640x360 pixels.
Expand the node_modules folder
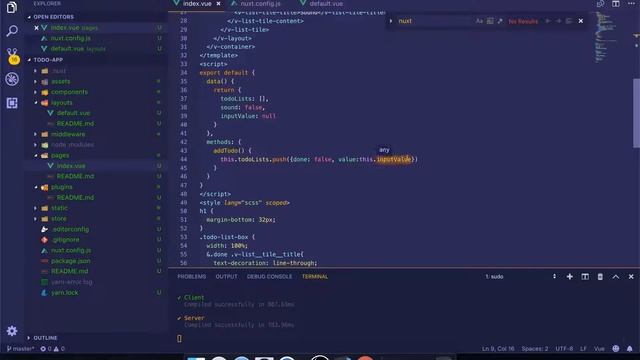coord(72,145)
